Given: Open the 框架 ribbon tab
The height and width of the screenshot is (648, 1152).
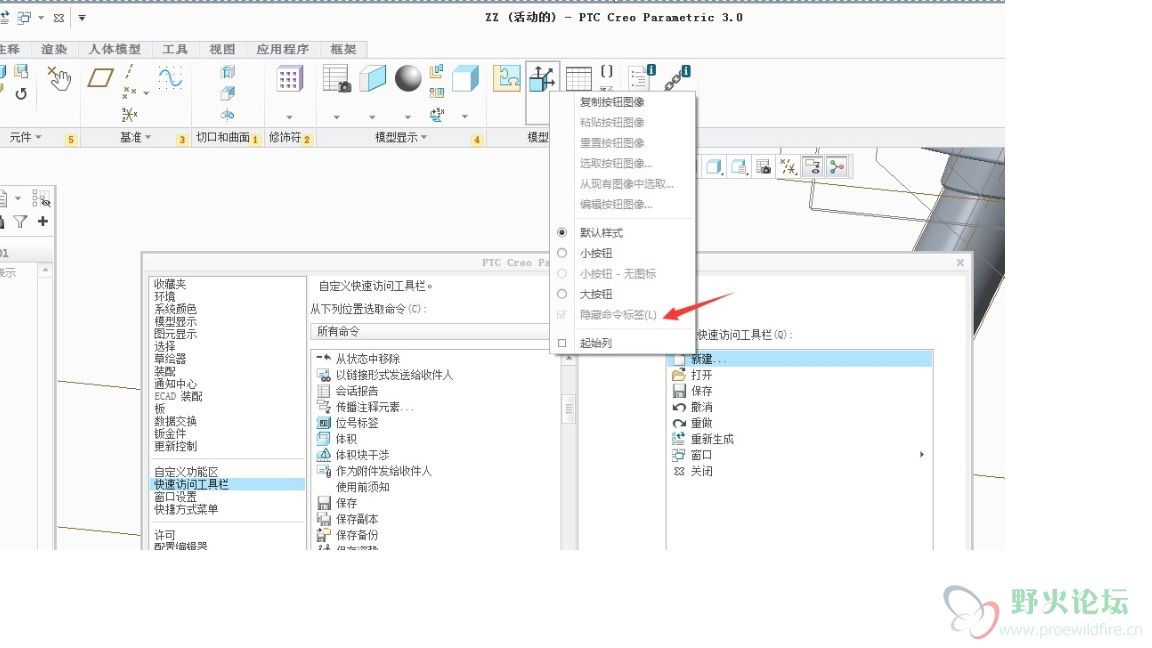Looking at the screenshot, I should 343,49.
